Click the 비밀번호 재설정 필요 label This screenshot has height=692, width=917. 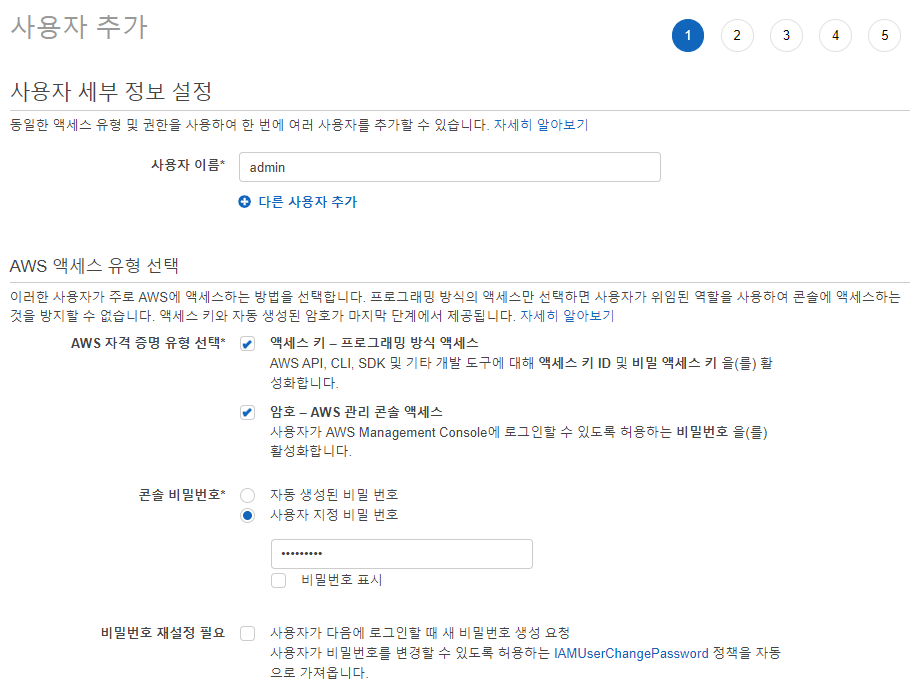point(163,633)
